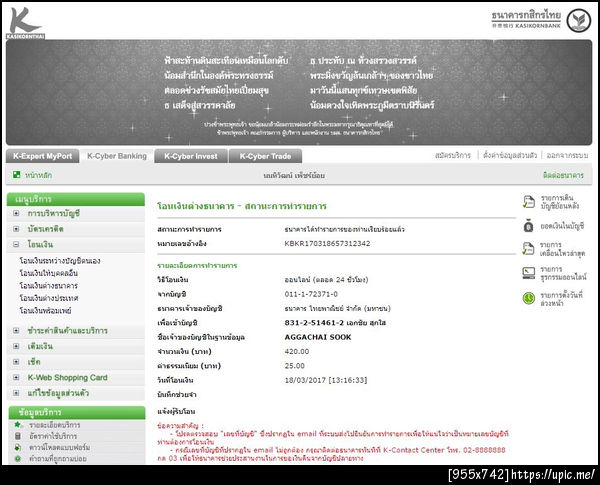Click the ข้อมูลบริการ panel header
The height and width of the screenshot is (485, 600).
77,413
